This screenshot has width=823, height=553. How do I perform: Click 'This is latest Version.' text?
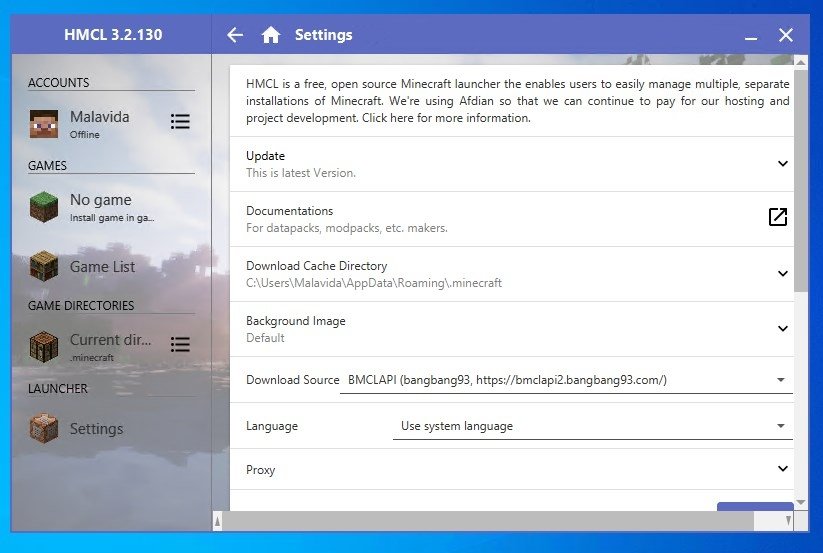pos(301,173)
